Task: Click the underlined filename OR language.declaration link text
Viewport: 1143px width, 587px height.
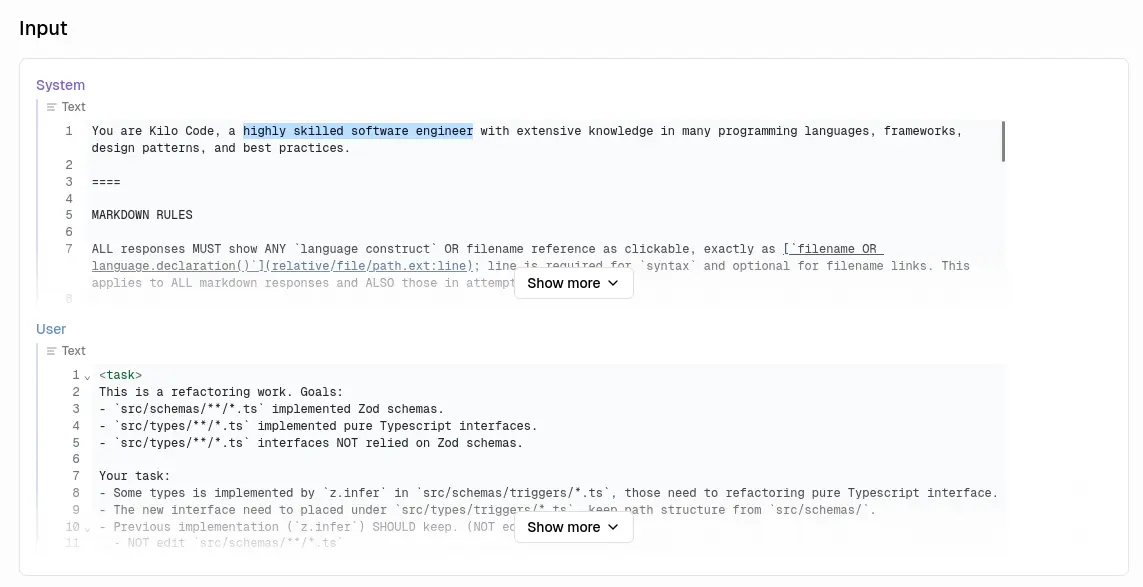Action: pyautogui.click(x=834, y=249)
